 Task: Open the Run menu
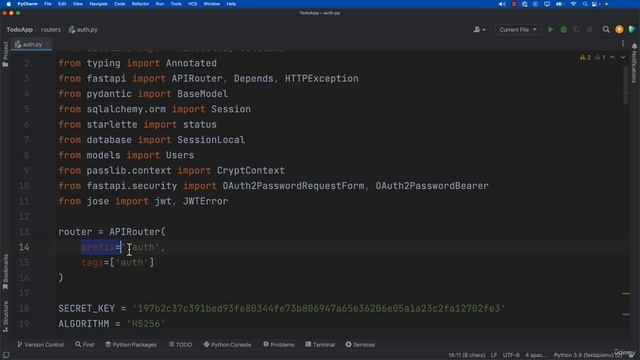[x=160, y=4]
